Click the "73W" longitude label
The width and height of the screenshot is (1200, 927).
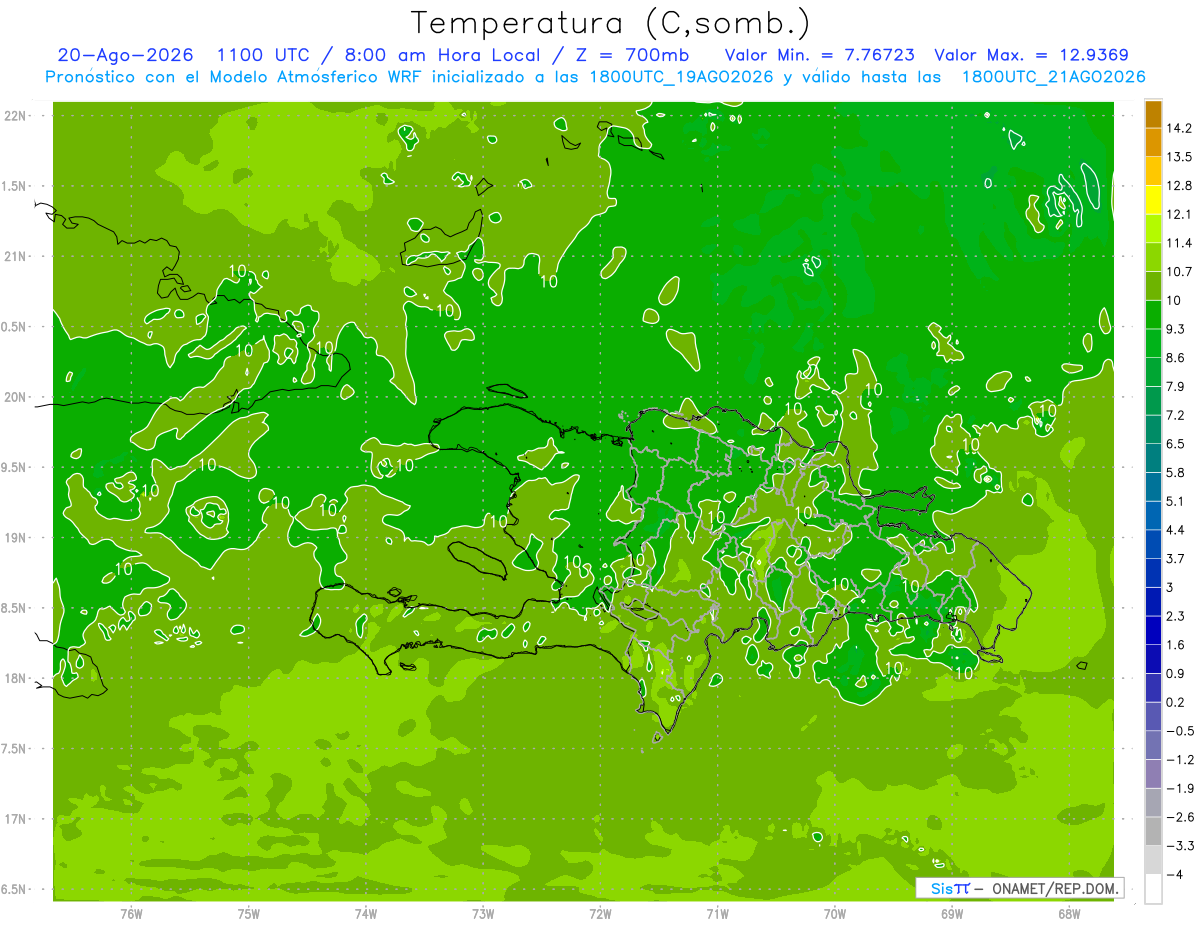(483, 913)
